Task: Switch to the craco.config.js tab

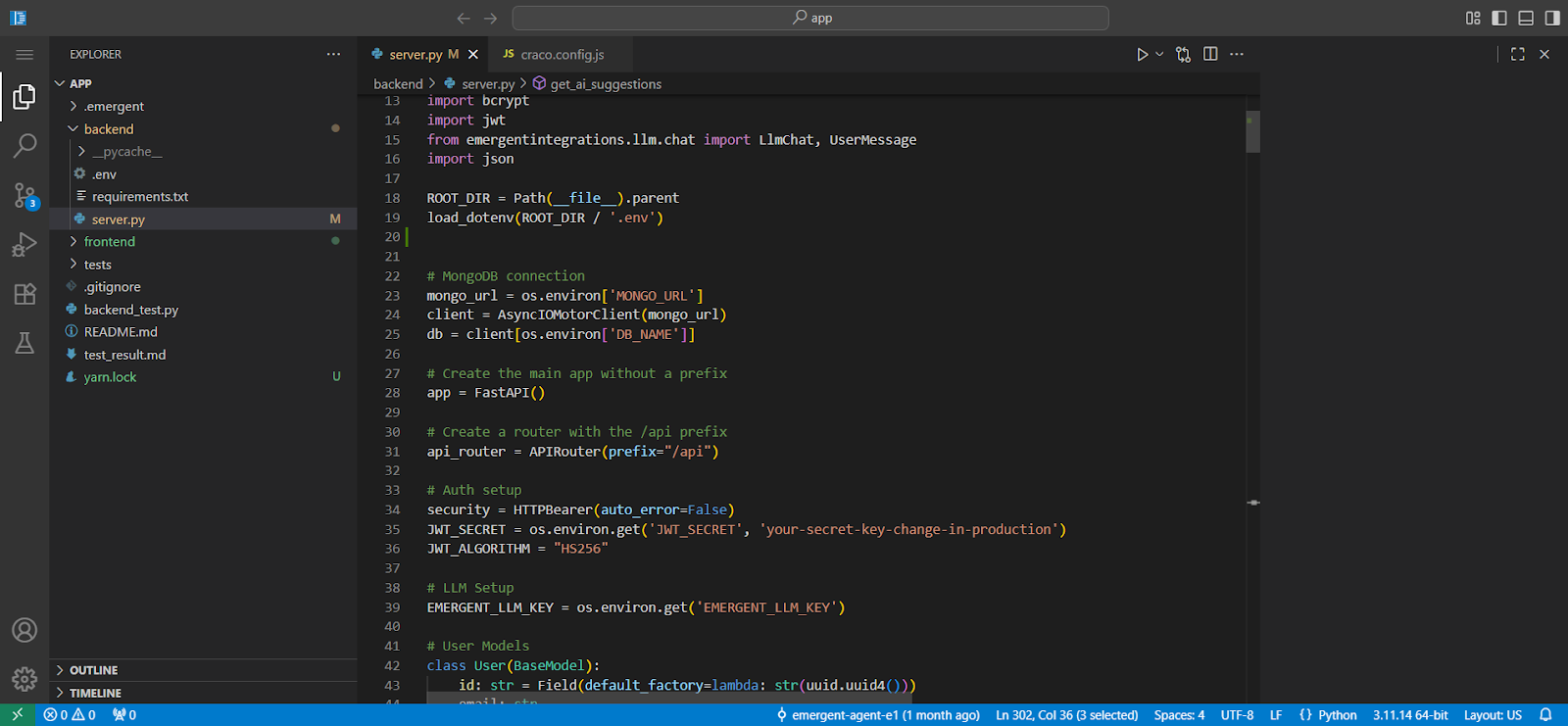Action: 562,55
